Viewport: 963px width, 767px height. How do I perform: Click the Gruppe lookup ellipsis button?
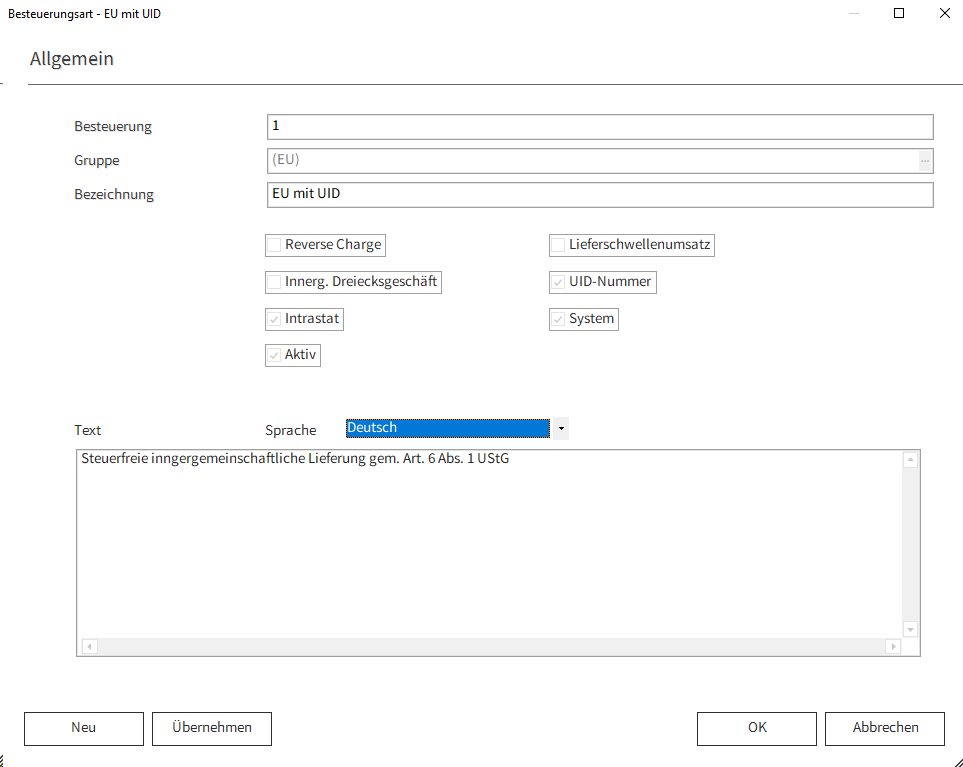tap(925, 161)
